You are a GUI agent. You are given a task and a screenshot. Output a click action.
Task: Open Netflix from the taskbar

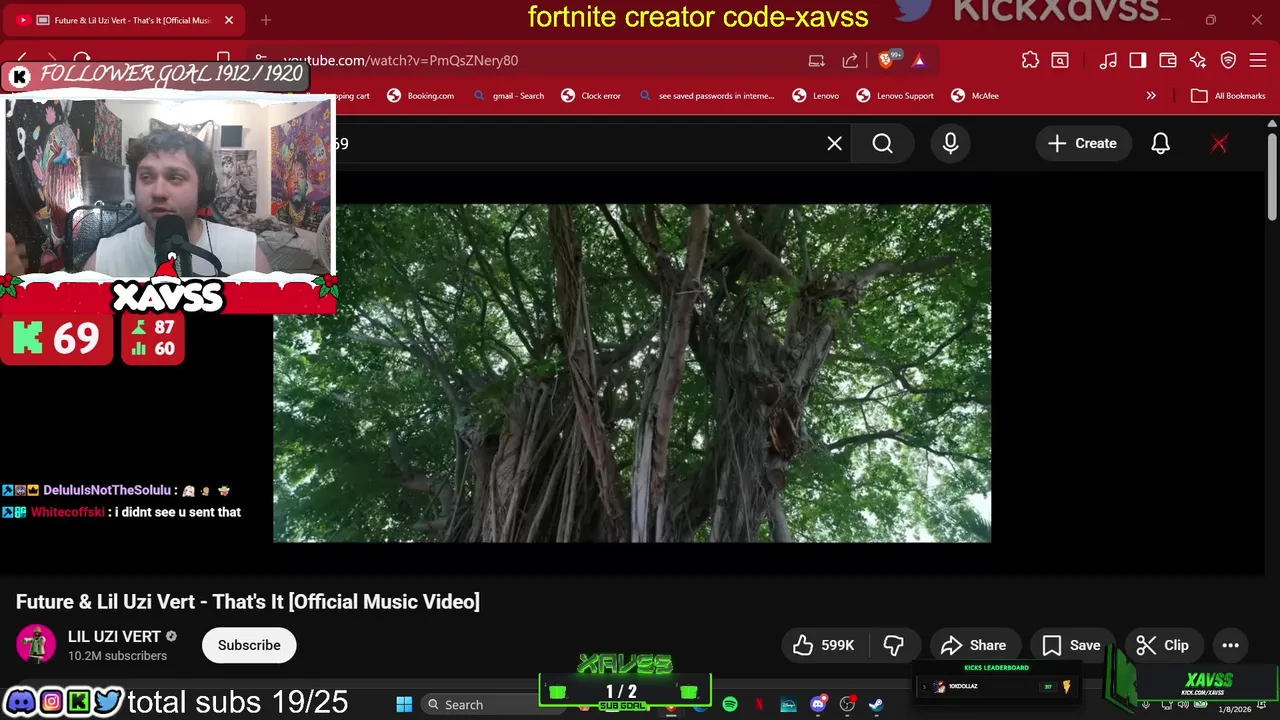coord(759,705)
